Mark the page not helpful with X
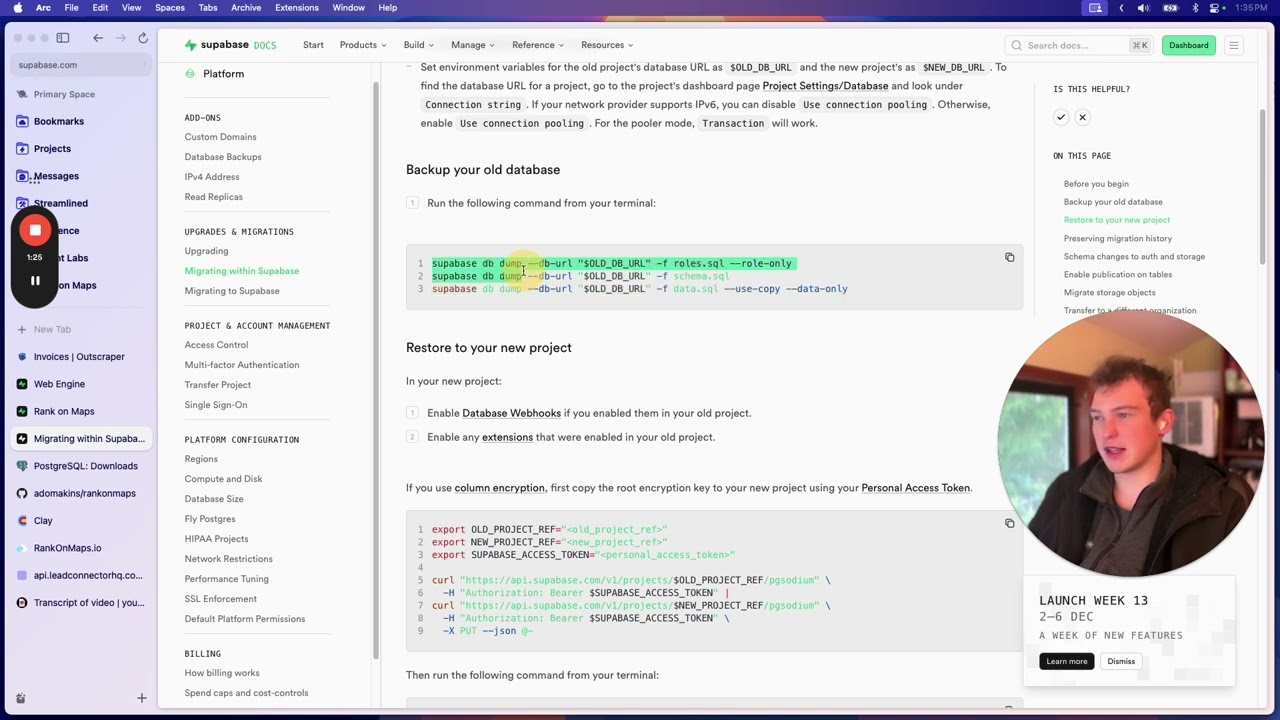 (1082, 117)
